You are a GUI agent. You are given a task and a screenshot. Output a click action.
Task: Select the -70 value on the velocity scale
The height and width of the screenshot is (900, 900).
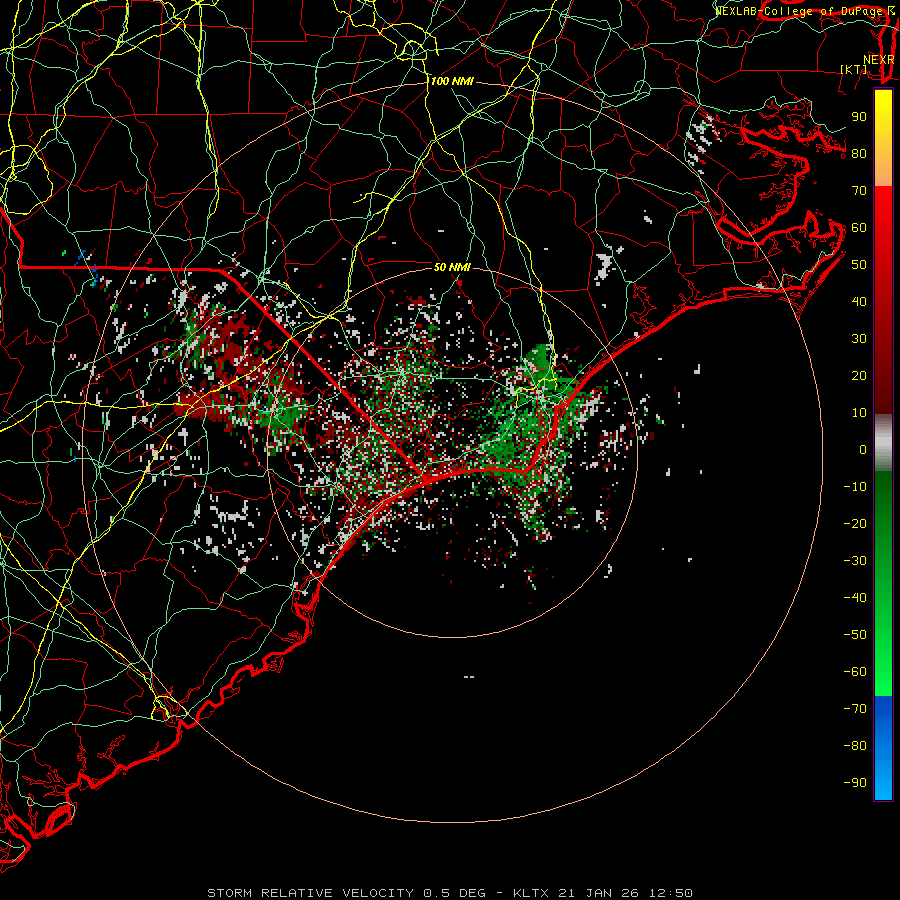pyautogui.click(x=855, y=709)
